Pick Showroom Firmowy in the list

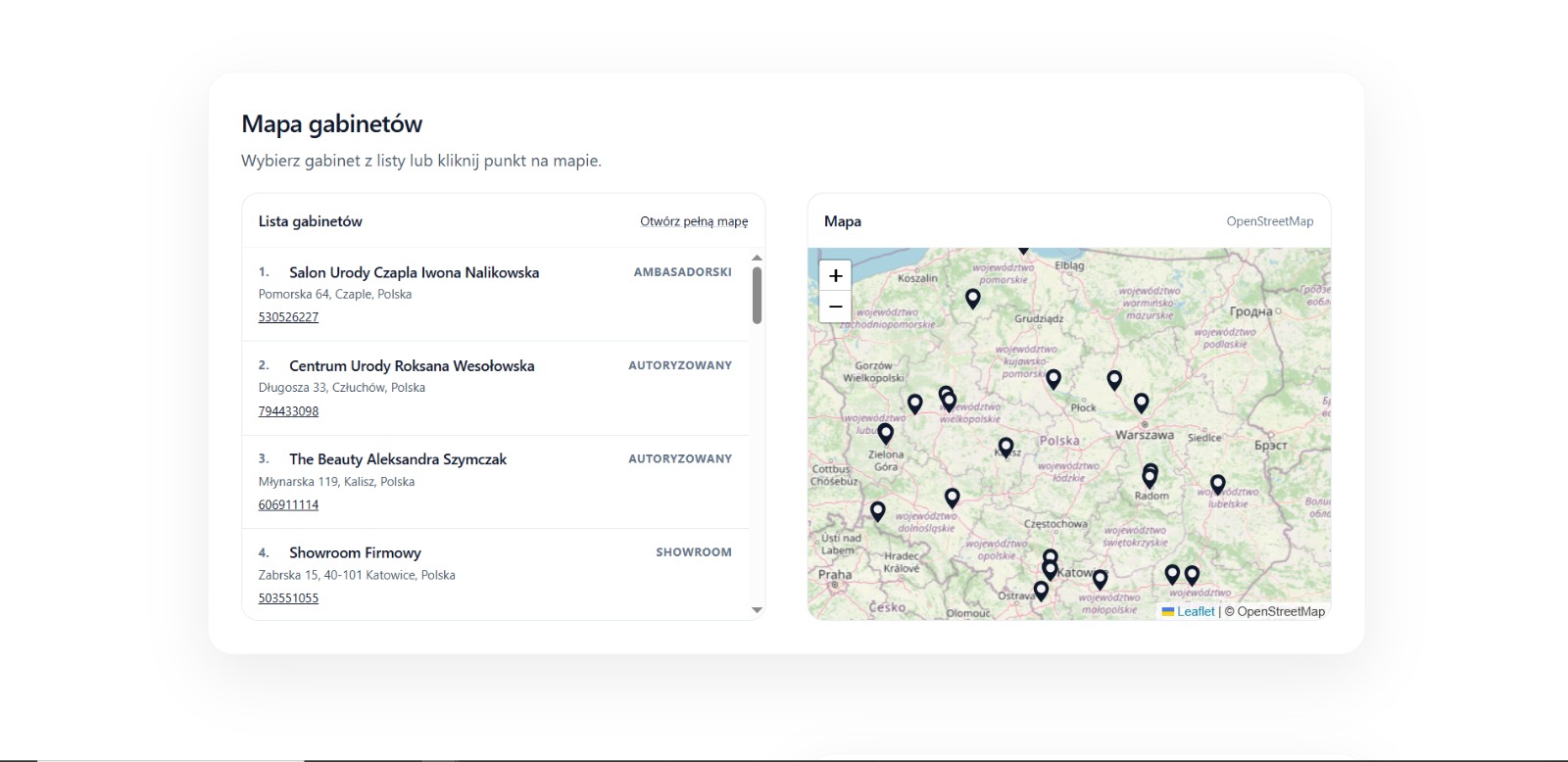click(x=355, y=552)
